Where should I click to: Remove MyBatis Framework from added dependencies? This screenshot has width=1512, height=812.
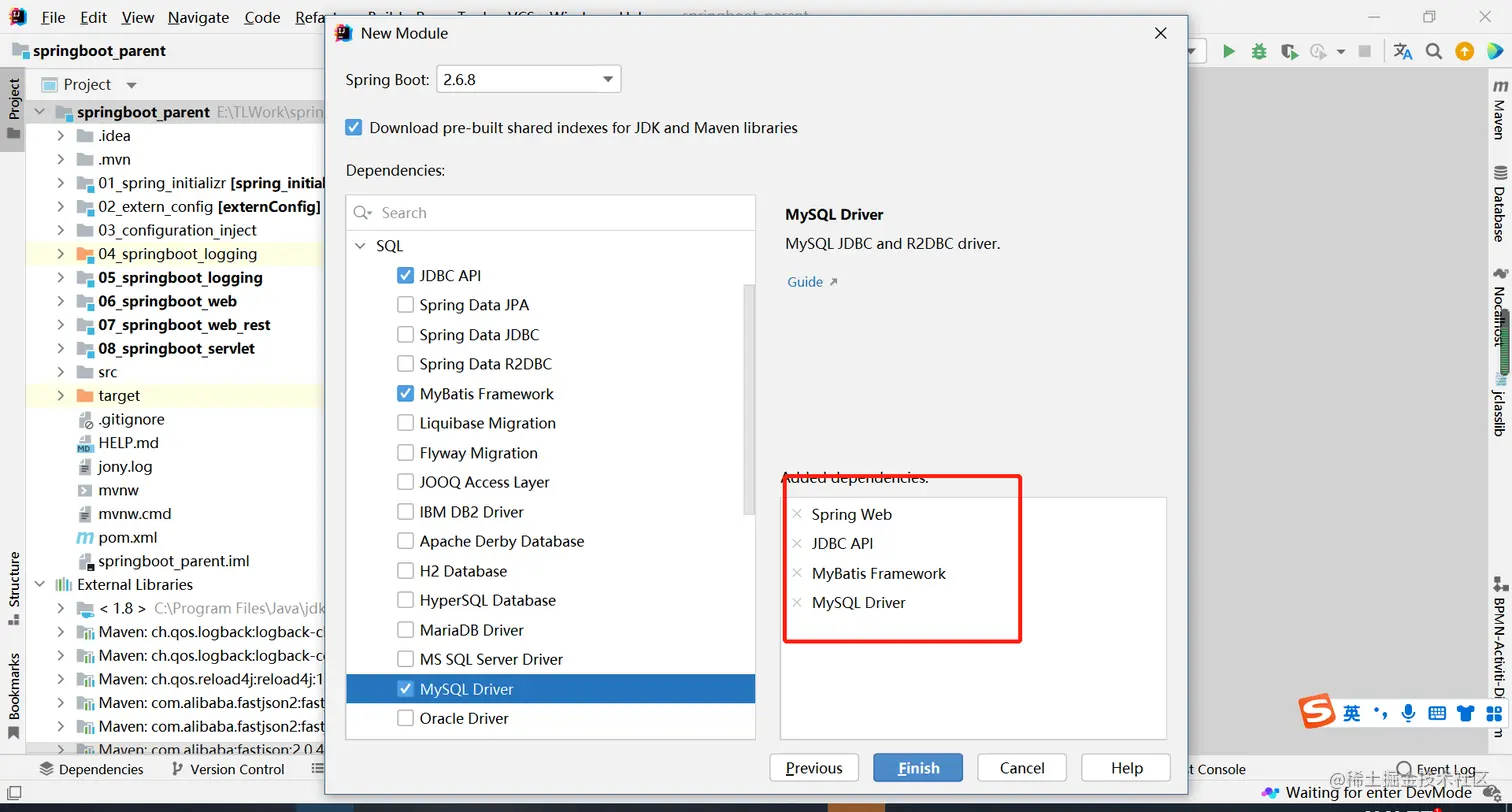tap(797, 573)
